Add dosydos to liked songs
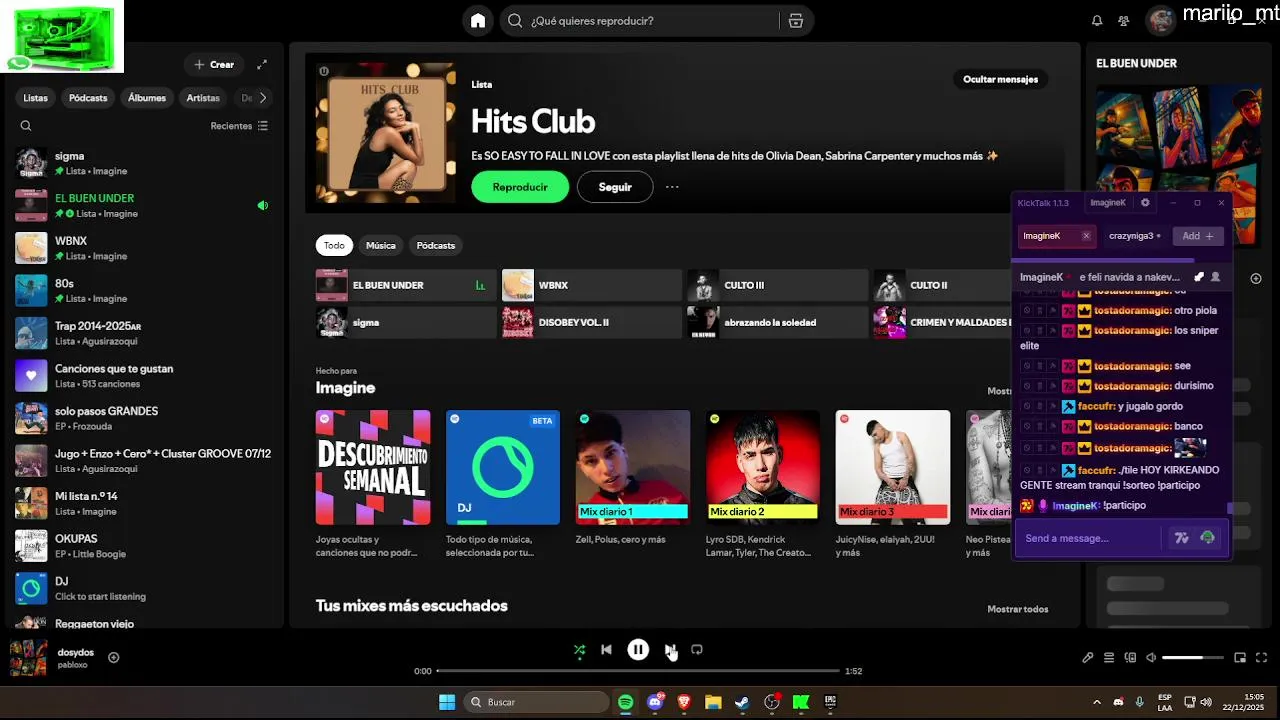 coord(114,657)
